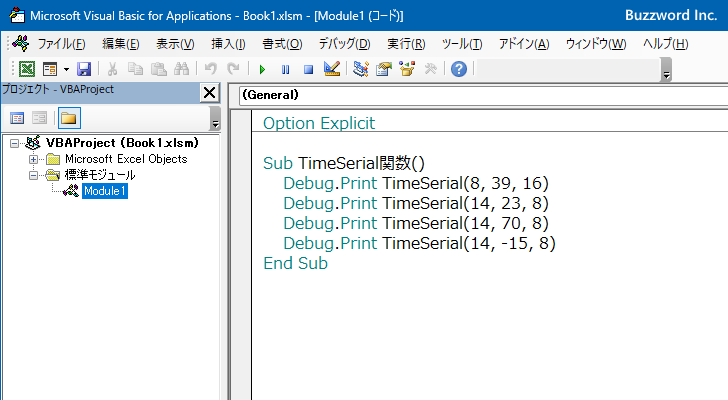The width and height of the screenshot is (728, 400).
Task: Open Find with the binoculars icon
Action: 181,69
